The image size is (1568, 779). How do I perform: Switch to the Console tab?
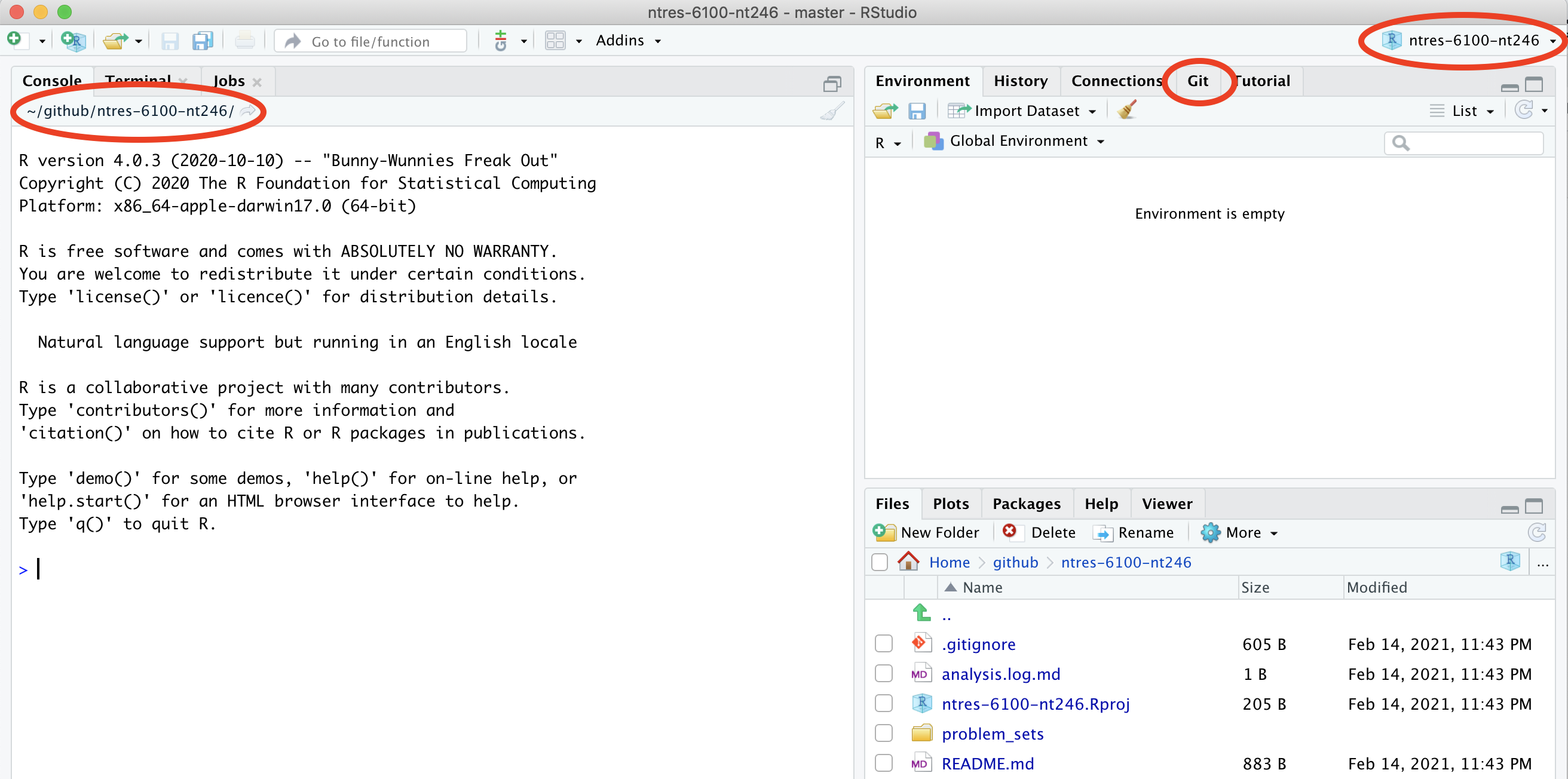click(53, 81)
